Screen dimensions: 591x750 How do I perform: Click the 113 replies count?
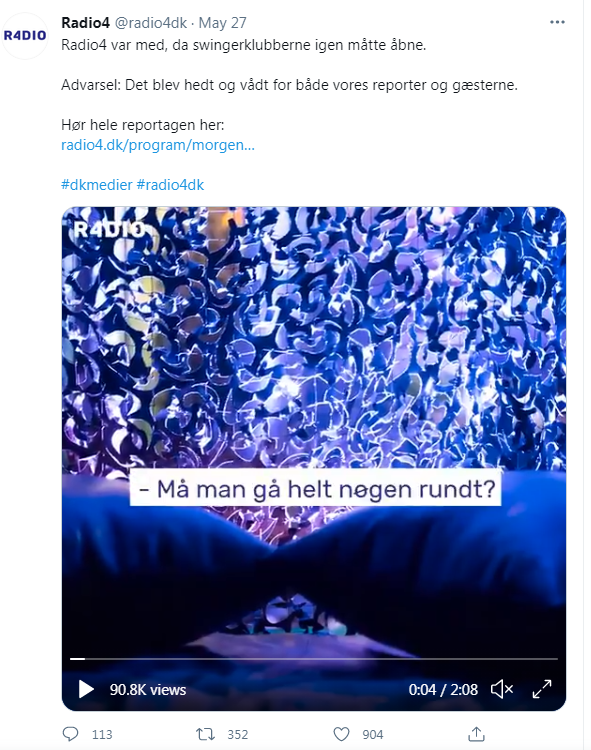102,734
